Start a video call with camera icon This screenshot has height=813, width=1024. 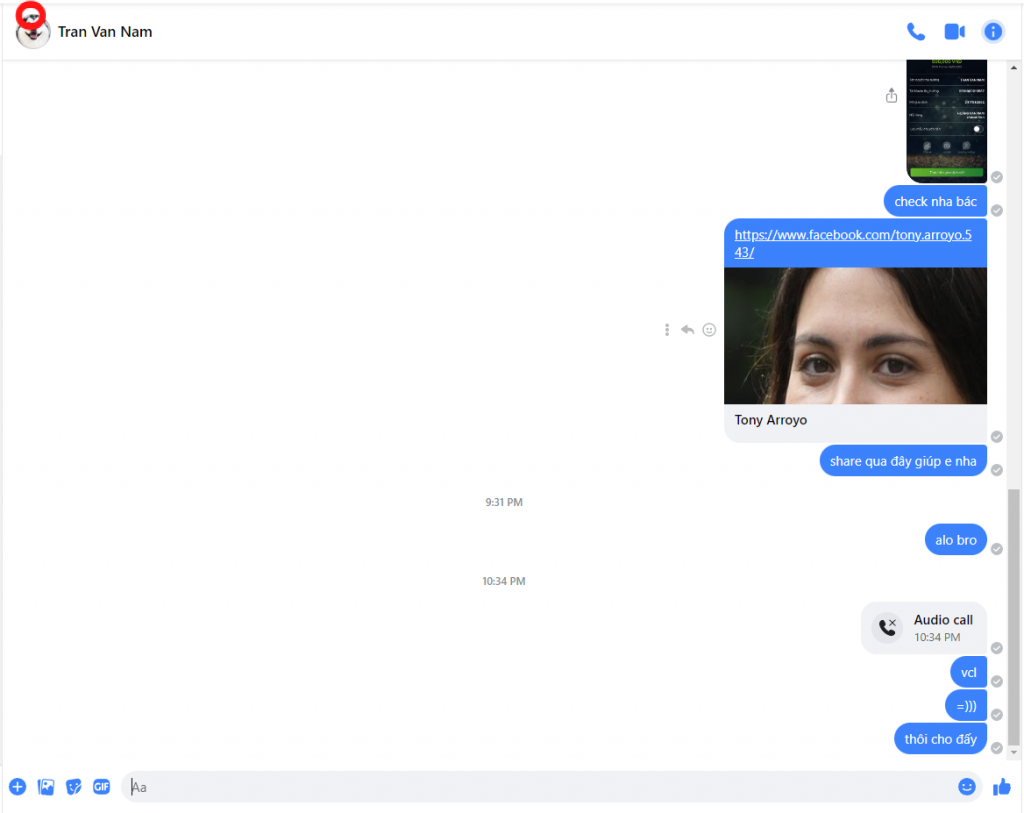[954, 32]
